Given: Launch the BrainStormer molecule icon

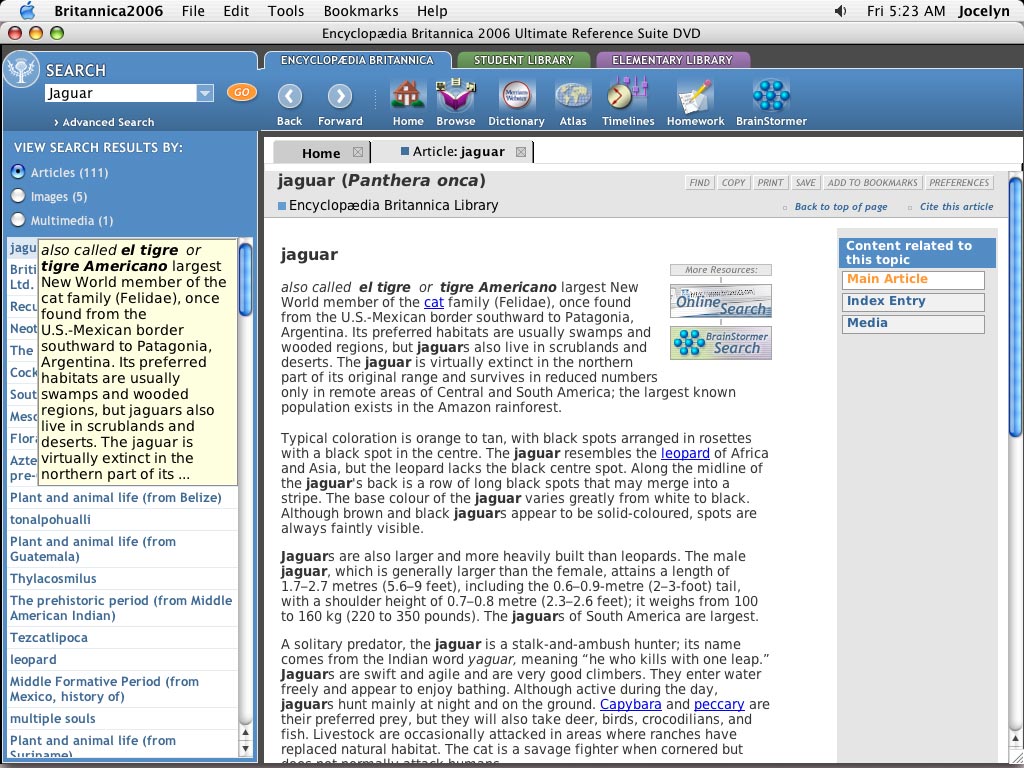Looking at the screenshot, I should pos(771,95).
